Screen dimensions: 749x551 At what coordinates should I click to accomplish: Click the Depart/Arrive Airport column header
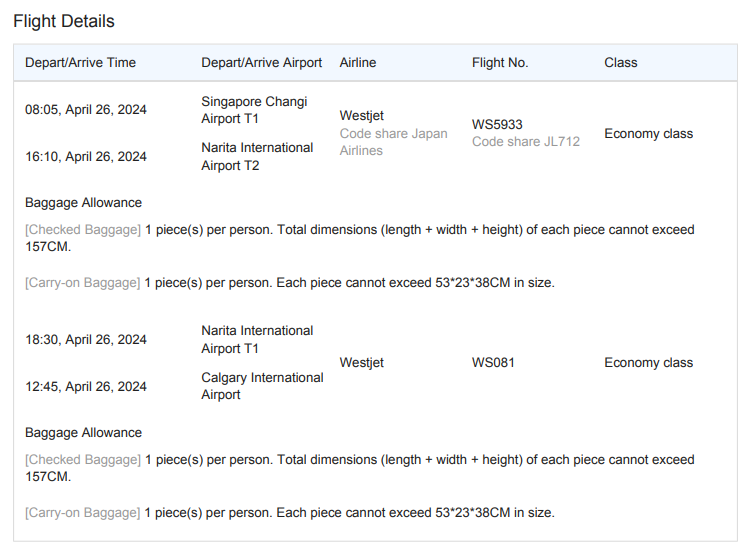(261, 62)
